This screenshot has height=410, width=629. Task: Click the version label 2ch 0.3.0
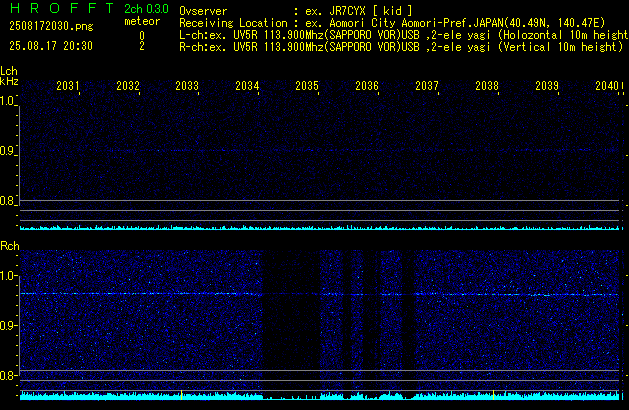pyautogui.click(x=146, y=9)
